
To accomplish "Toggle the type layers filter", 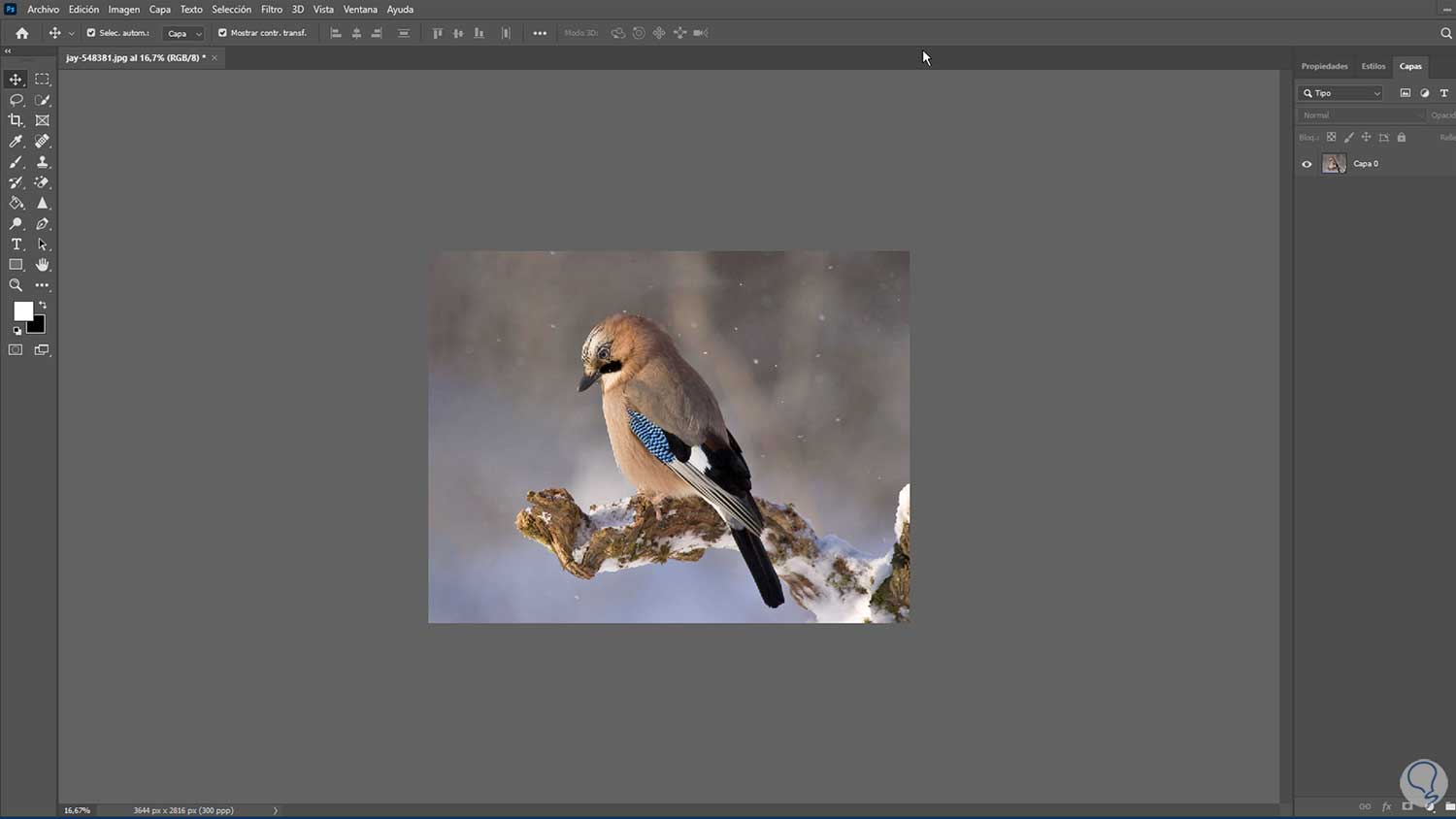I will click(1444, 93).
